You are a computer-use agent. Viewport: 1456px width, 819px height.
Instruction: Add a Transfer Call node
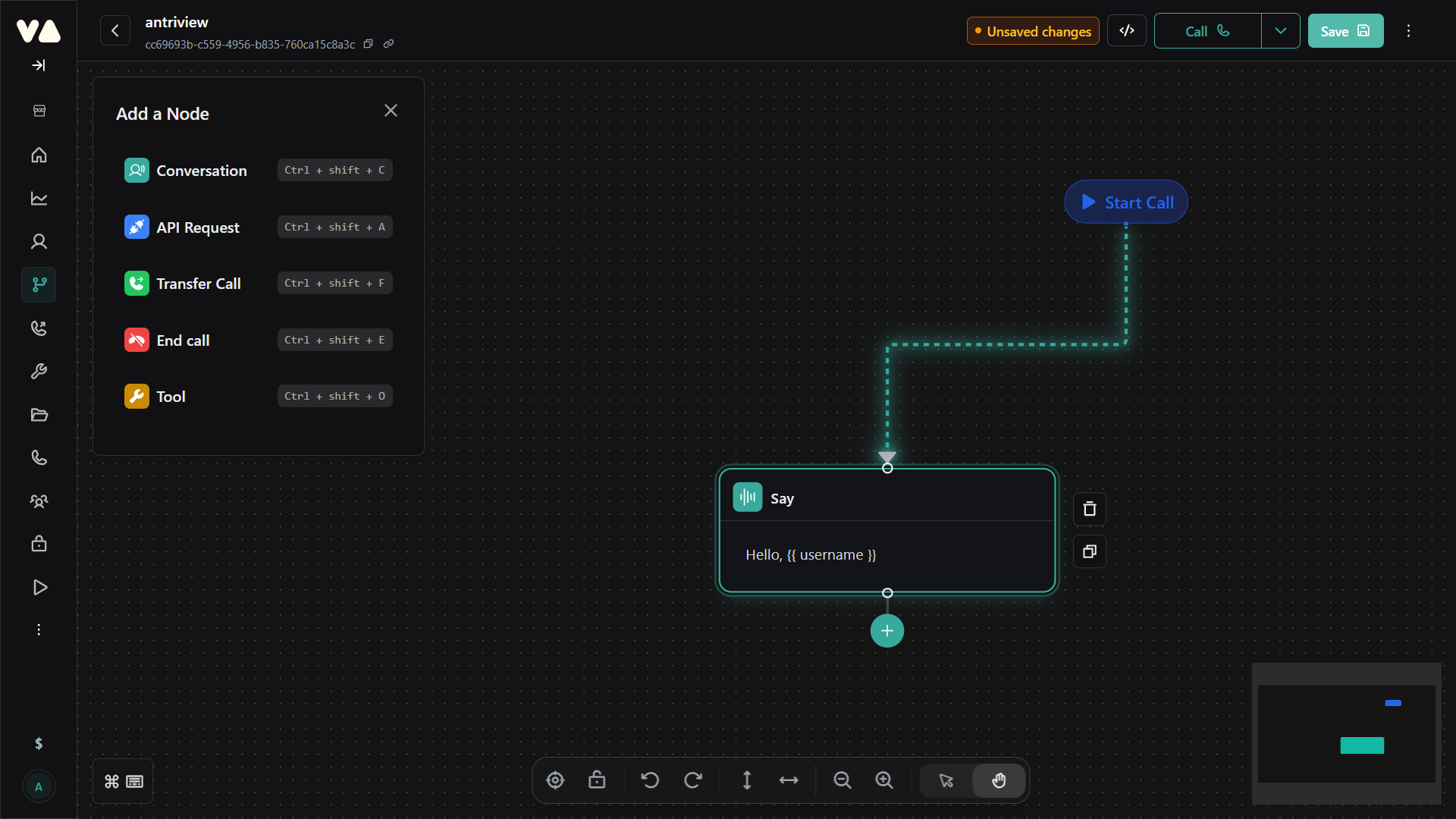point(198,284)
